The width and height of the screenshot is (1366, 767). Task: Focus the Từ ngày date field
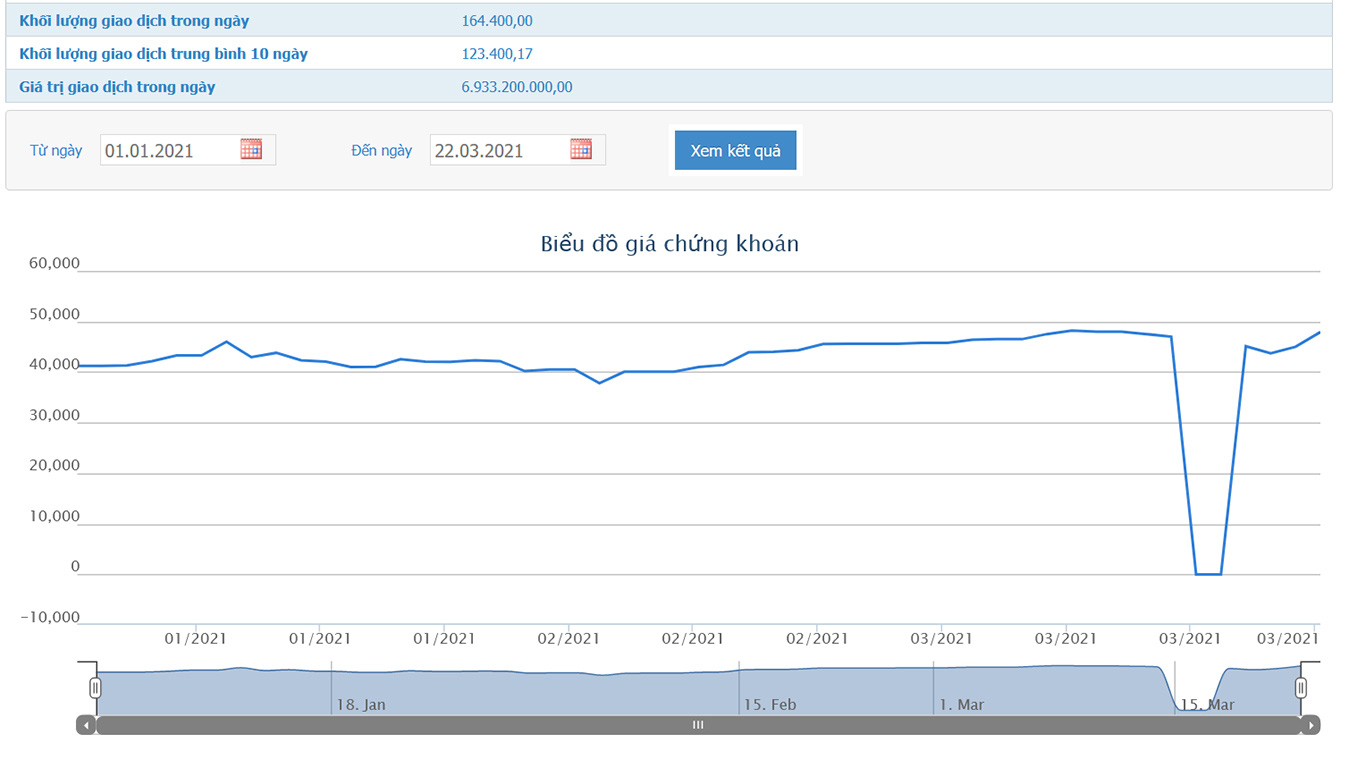pyautogui.click(x=168, y=151)
